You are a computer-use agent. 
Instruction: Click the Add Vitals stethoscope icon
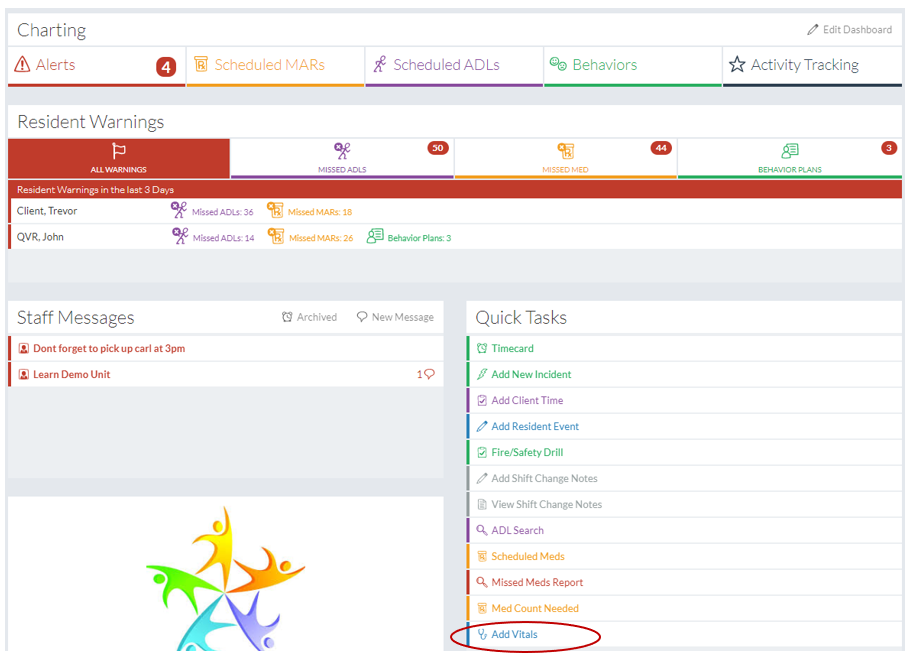click(482, 634)
